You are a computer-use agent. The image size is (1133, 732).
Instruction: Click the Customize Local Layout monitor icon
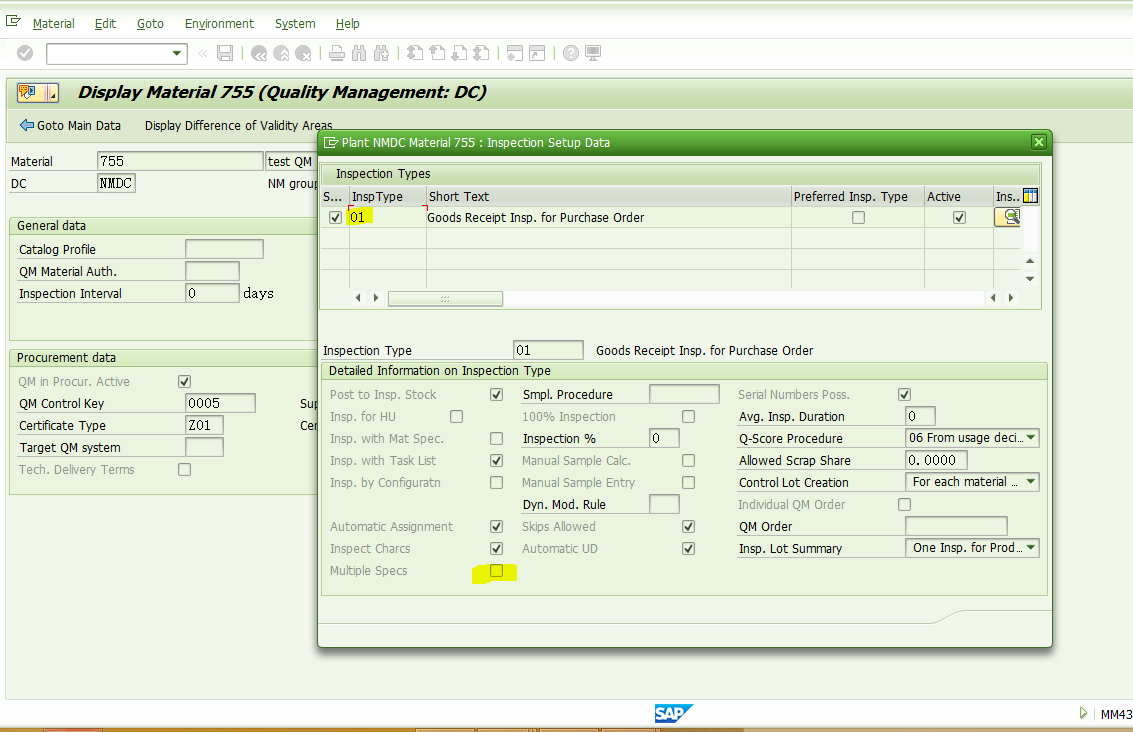(x=593, y=53)
